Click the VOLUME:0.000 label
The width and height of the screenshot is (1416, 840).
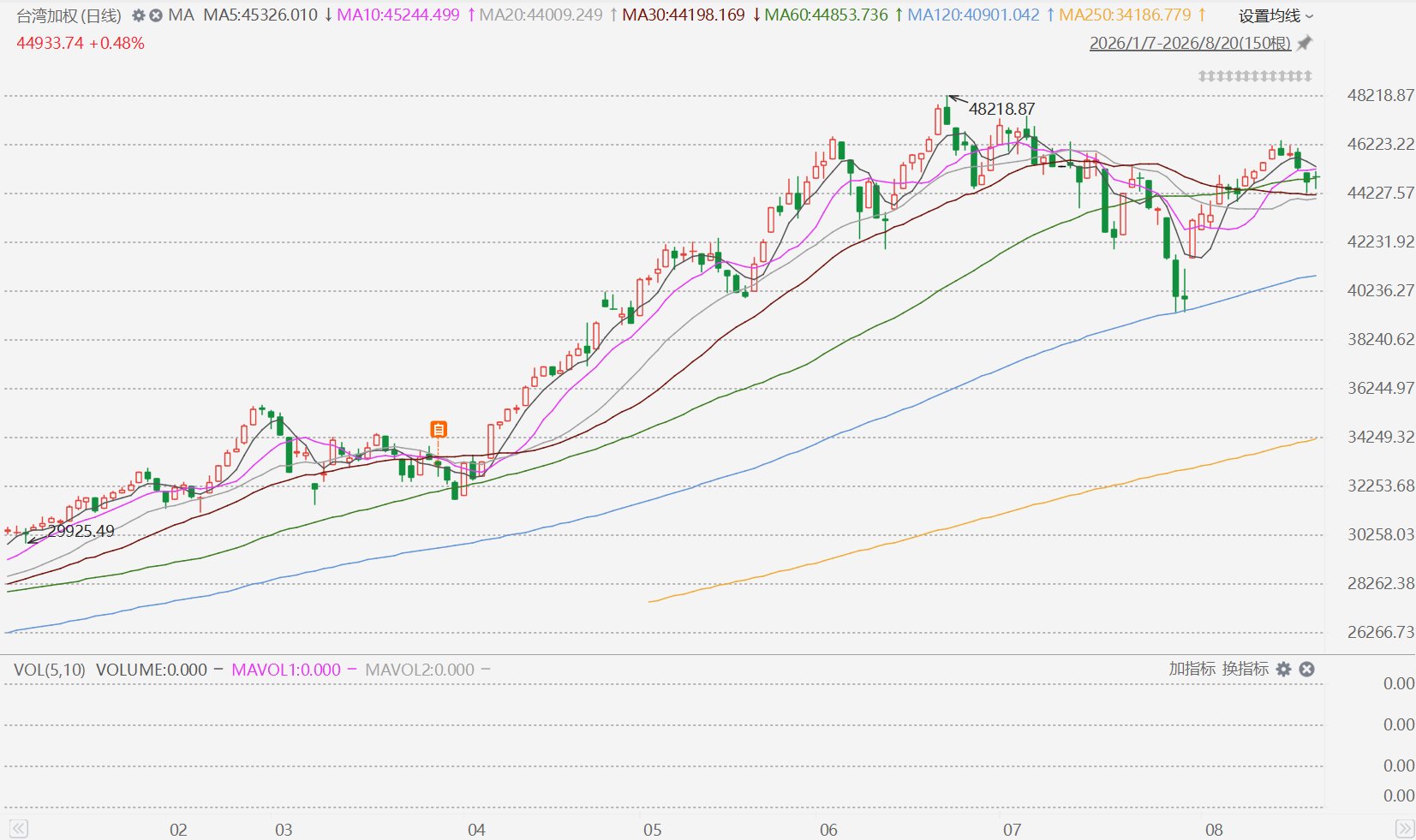point(152,670)
